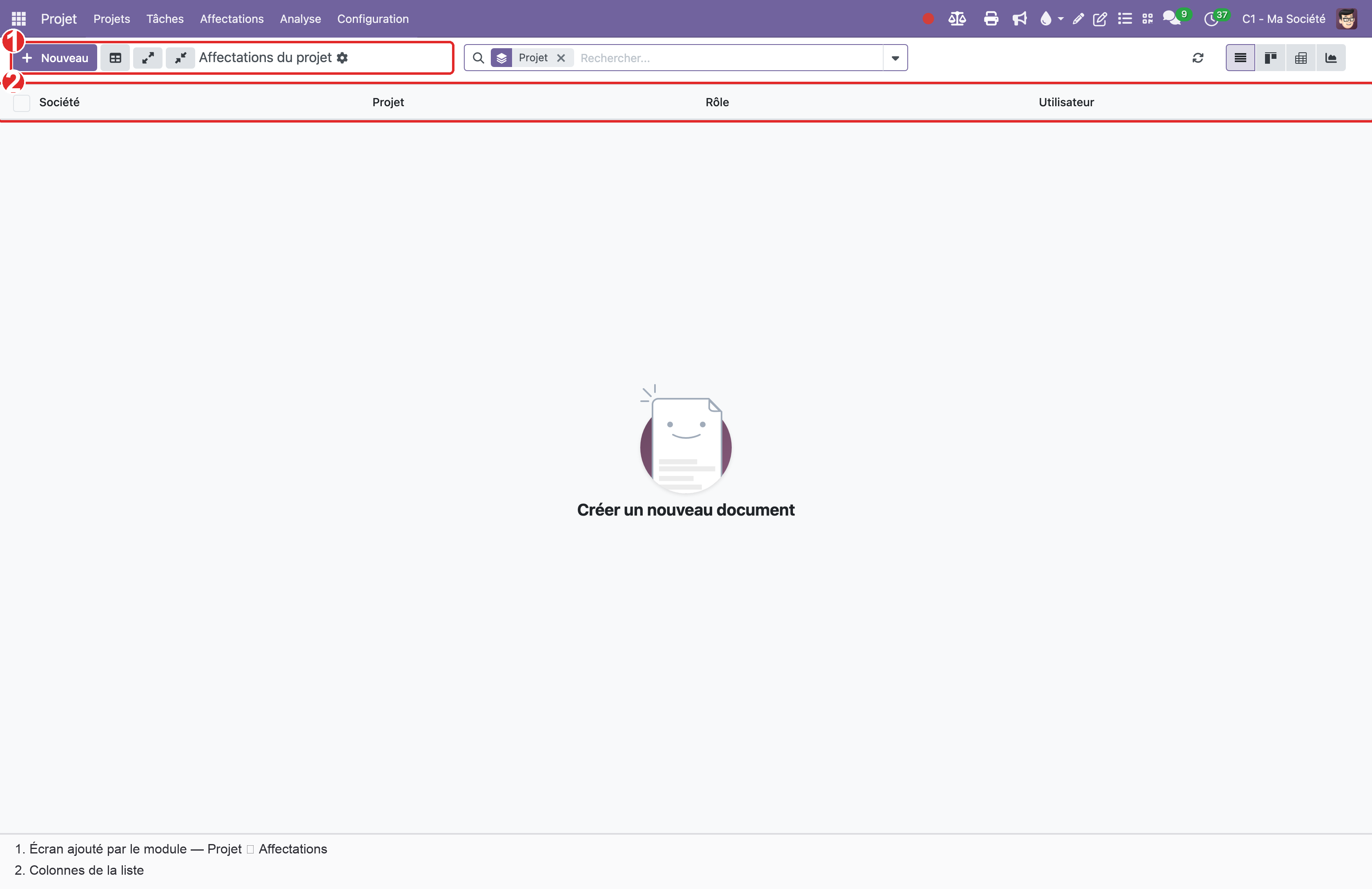Click the pencil edit icon in navbar

(1078, 19)
